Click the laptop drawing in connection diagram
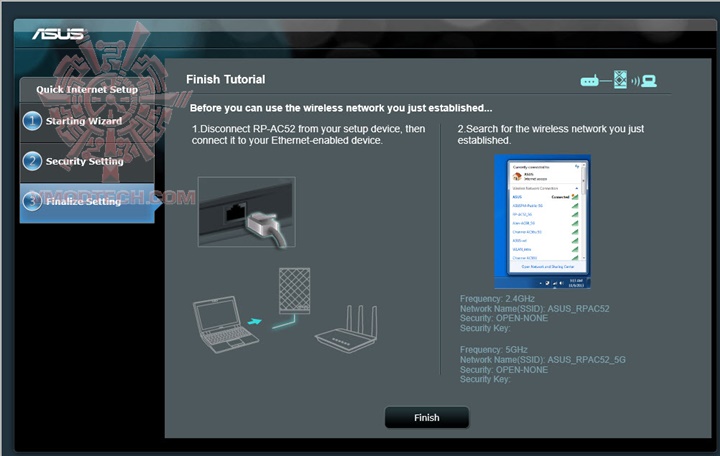 pyautogui.click(x=225, y=324)
